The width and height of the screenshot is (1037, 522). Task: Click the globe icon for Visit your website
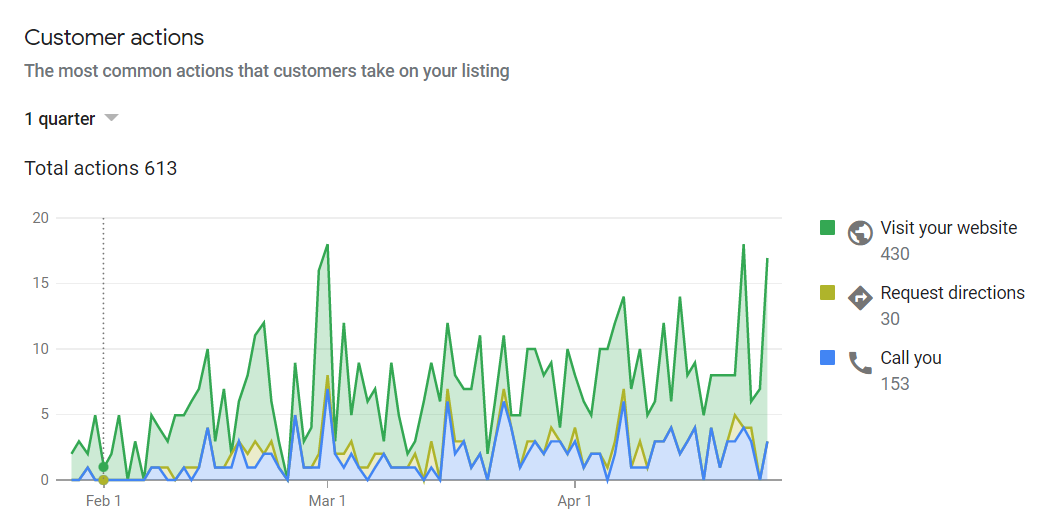pos(860,233)
